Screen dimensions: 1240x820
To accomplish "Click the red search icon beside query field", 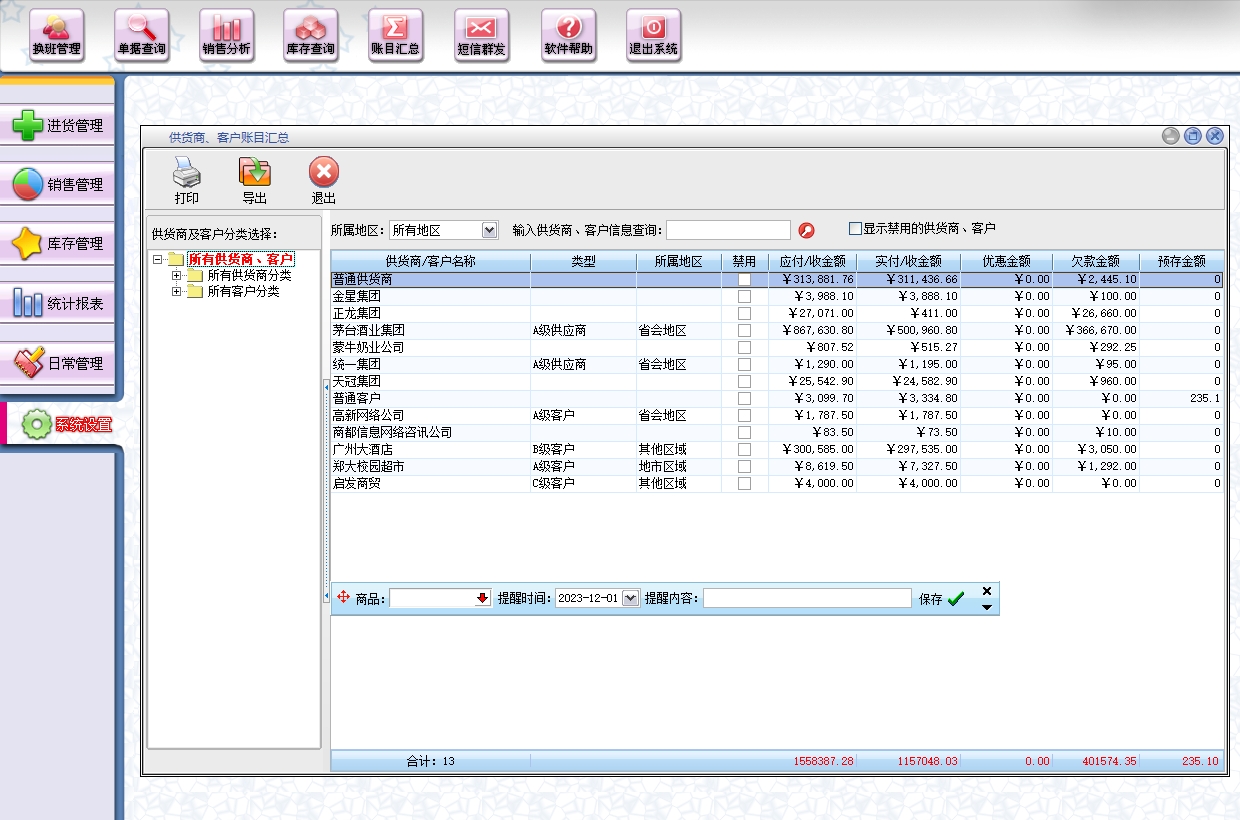I will coord(807,231).
